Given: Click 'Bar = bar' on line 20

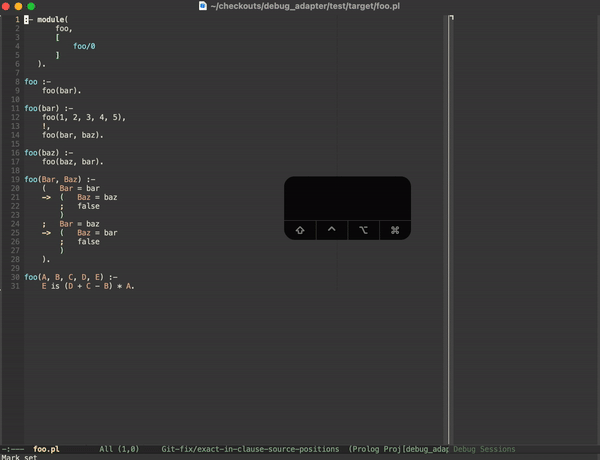Looking at the screenshot, I should pos(79,188).
